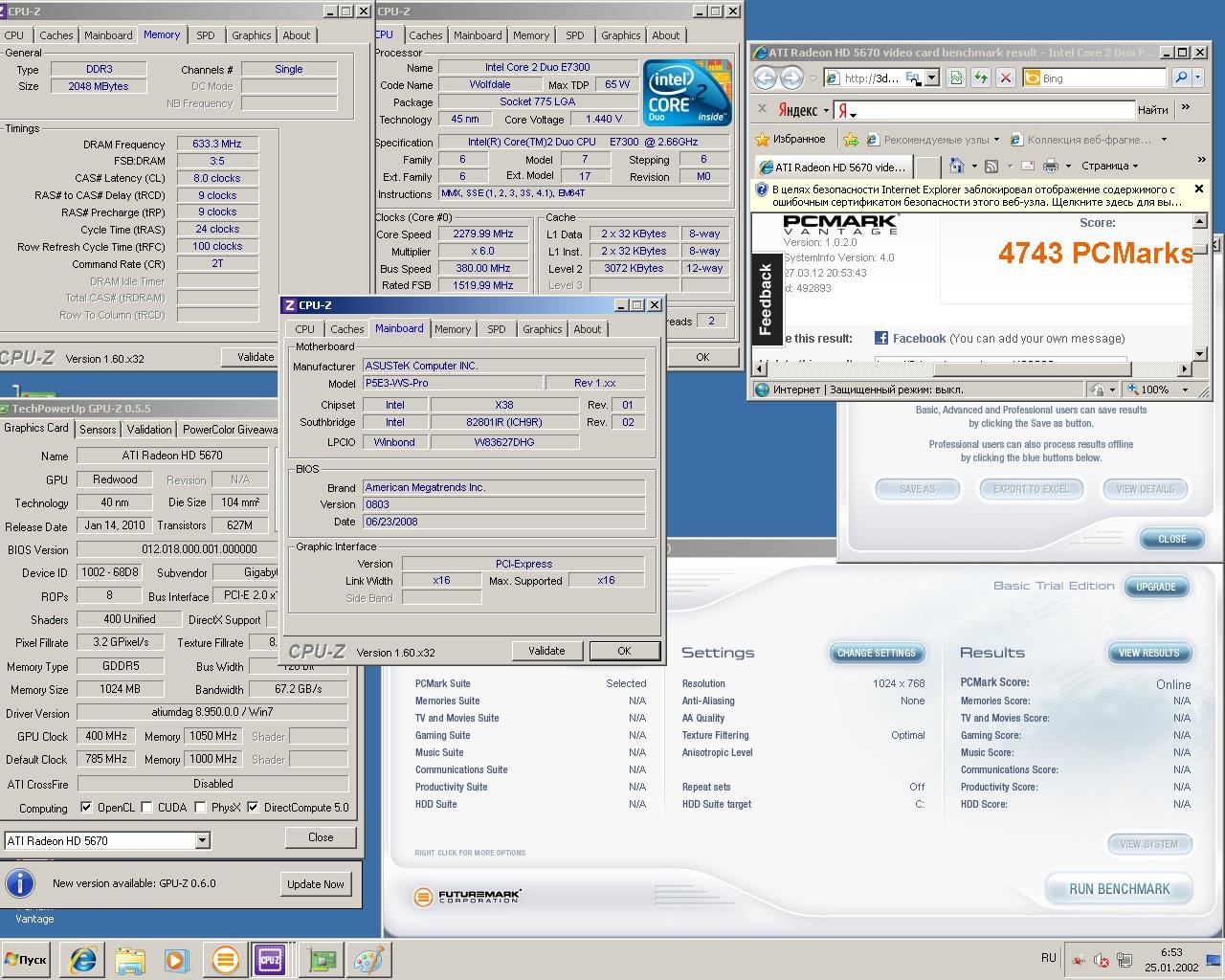This screenshot has height=980, width=1225.
Task: Click the Bing search magnifier icon
Action: (x=1182, y=78)
